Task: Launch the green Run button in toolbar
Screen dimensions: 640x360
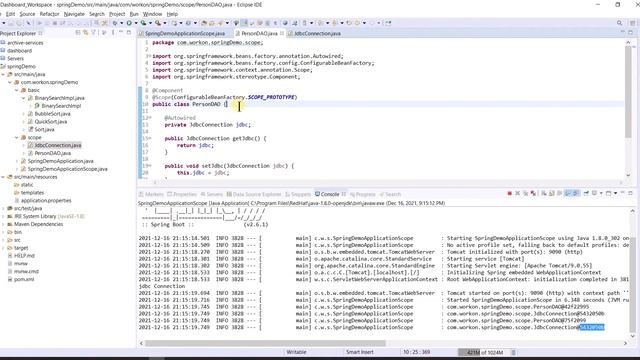Action: [x=129, y=23]
